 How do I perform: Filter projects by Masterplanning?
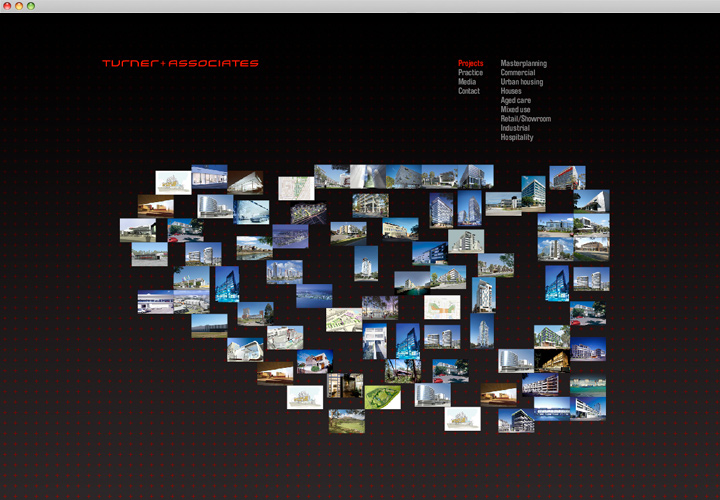(523, 63)
